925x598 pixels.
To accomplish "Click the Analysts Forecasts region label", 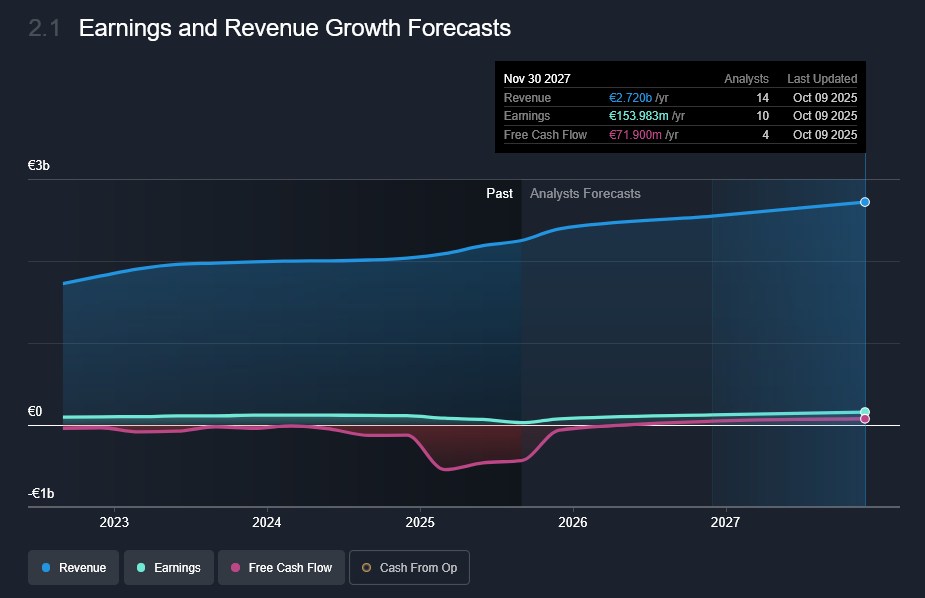I will (585, 194).
